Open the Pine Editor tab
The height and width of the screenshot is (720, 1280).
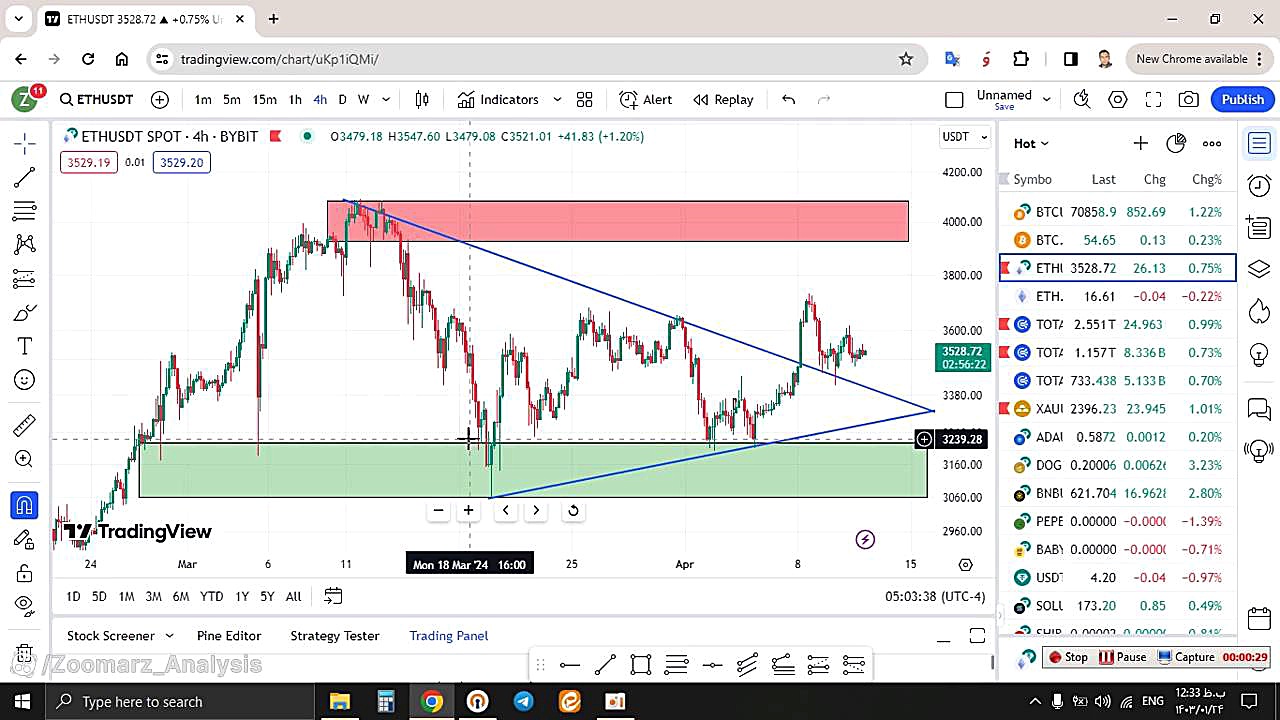pyautogui.click(x=229, y=635)
